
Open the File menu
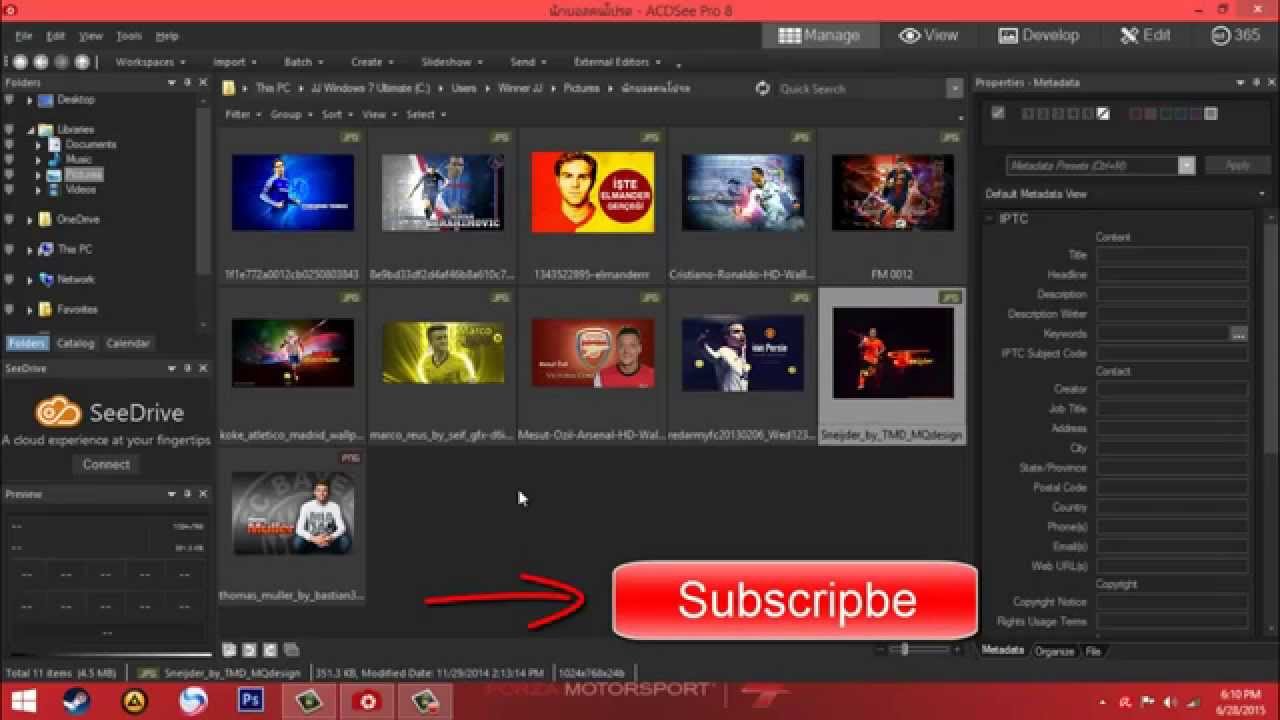23,36
